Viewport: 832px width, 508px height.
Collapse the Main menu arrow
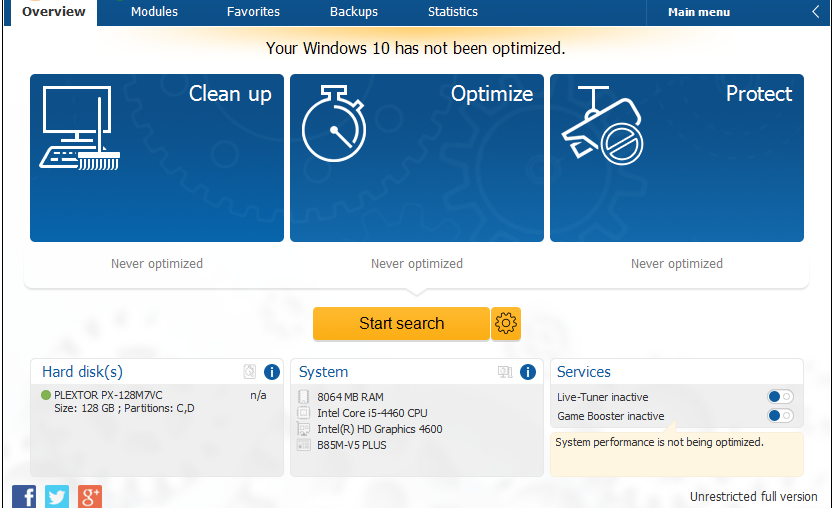point(816,12)
